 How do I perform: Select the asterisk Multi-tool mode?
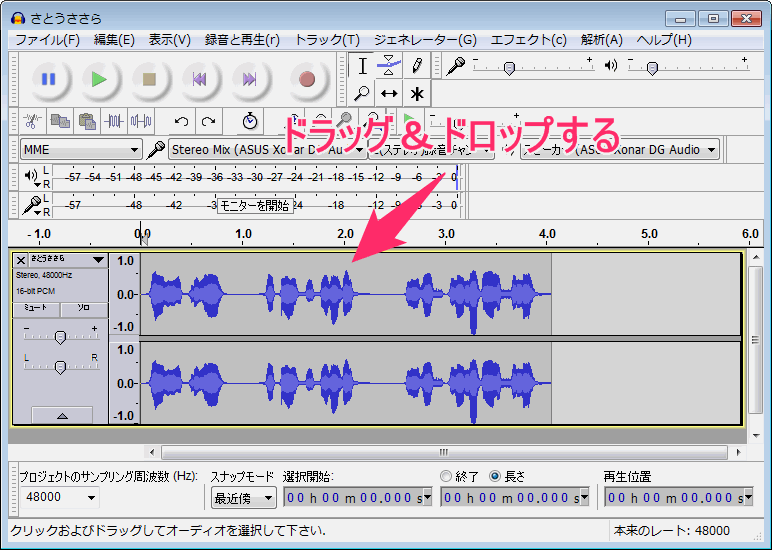[x=417, y=93]
